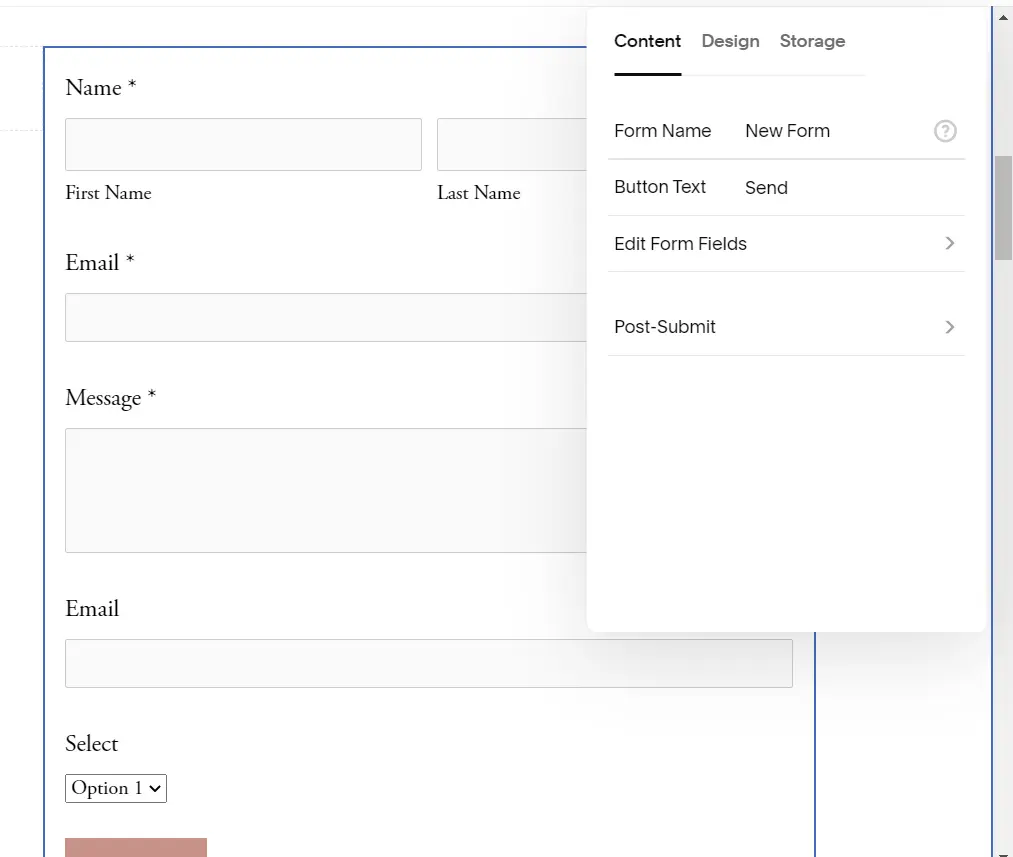The height and width of the screenshot is (857, 1013).
Task: Click the scrollbar up arrow
Action: tap(1003, 15)
